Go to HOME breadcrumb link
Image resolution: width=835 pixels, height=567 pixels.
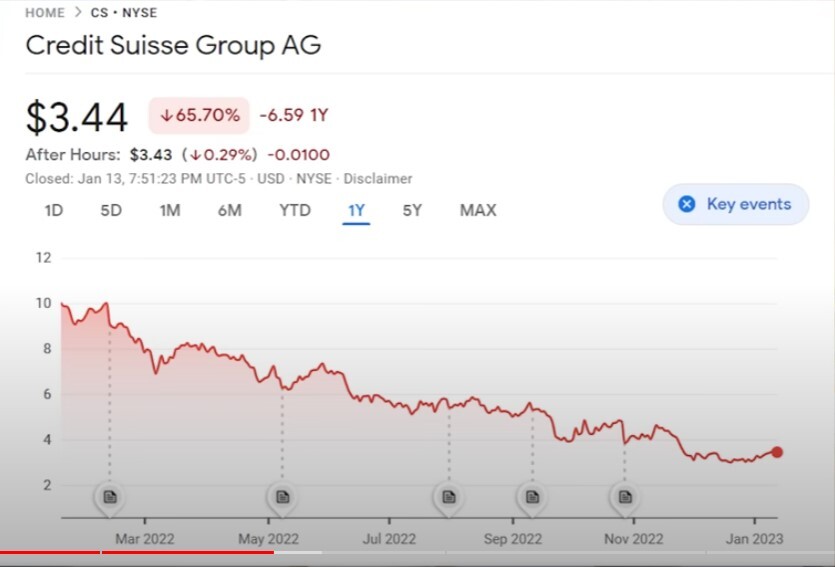click(45, 13)
